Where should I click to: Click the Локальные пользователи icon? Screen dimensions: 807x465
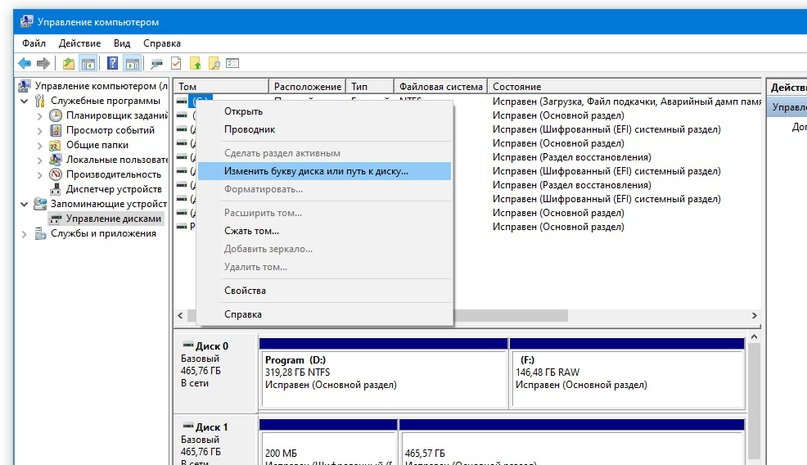pyautogui.click(x=56, y=160)
